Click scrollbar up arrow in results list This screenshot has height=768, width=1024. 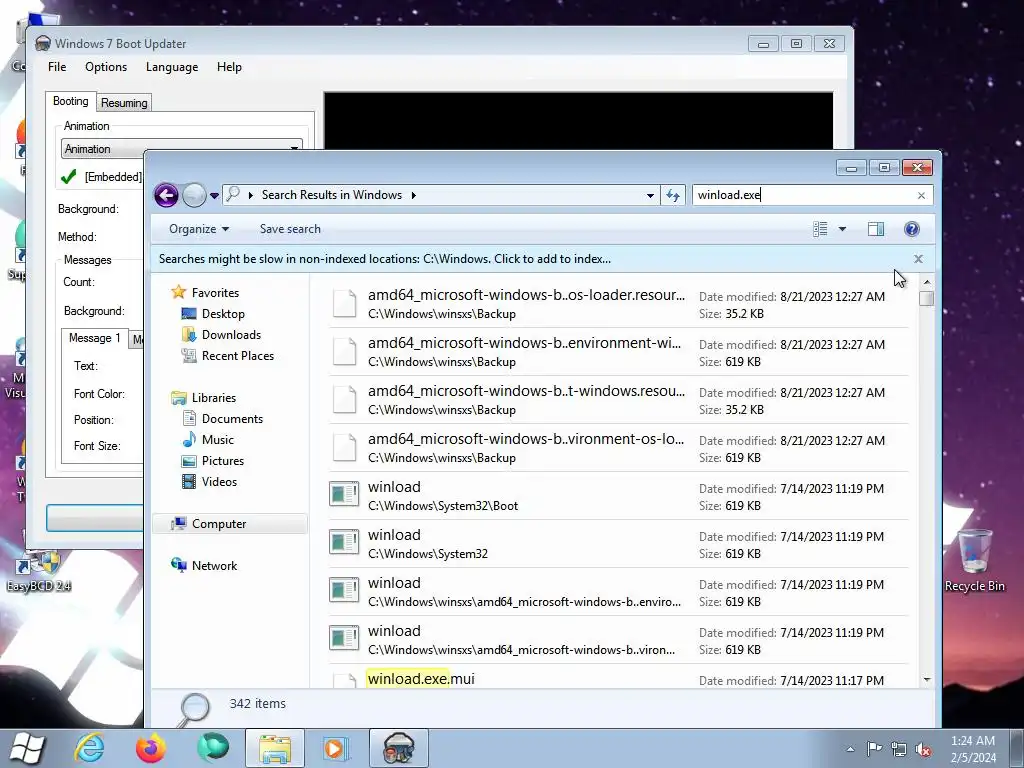coord(927,281)
